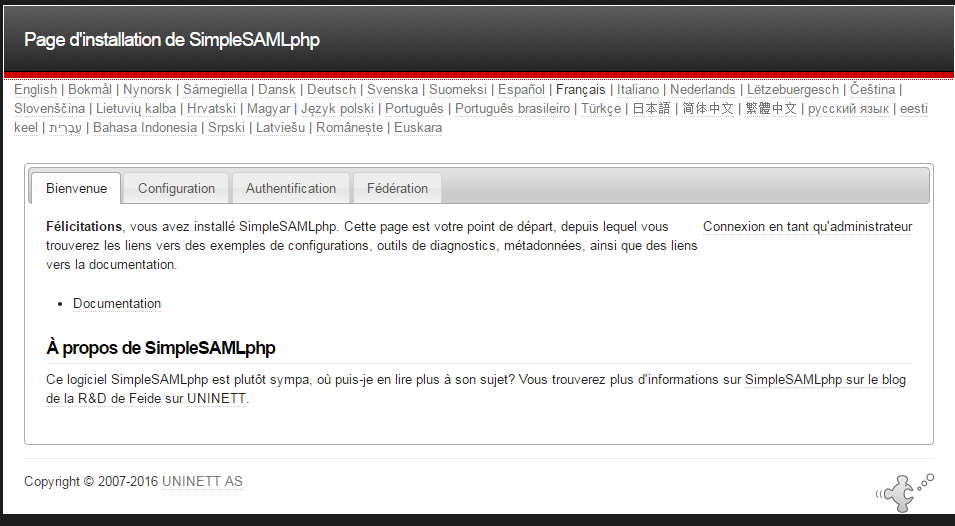Switch language to Slovenščina
955x526 pixels.
point(49,108)
